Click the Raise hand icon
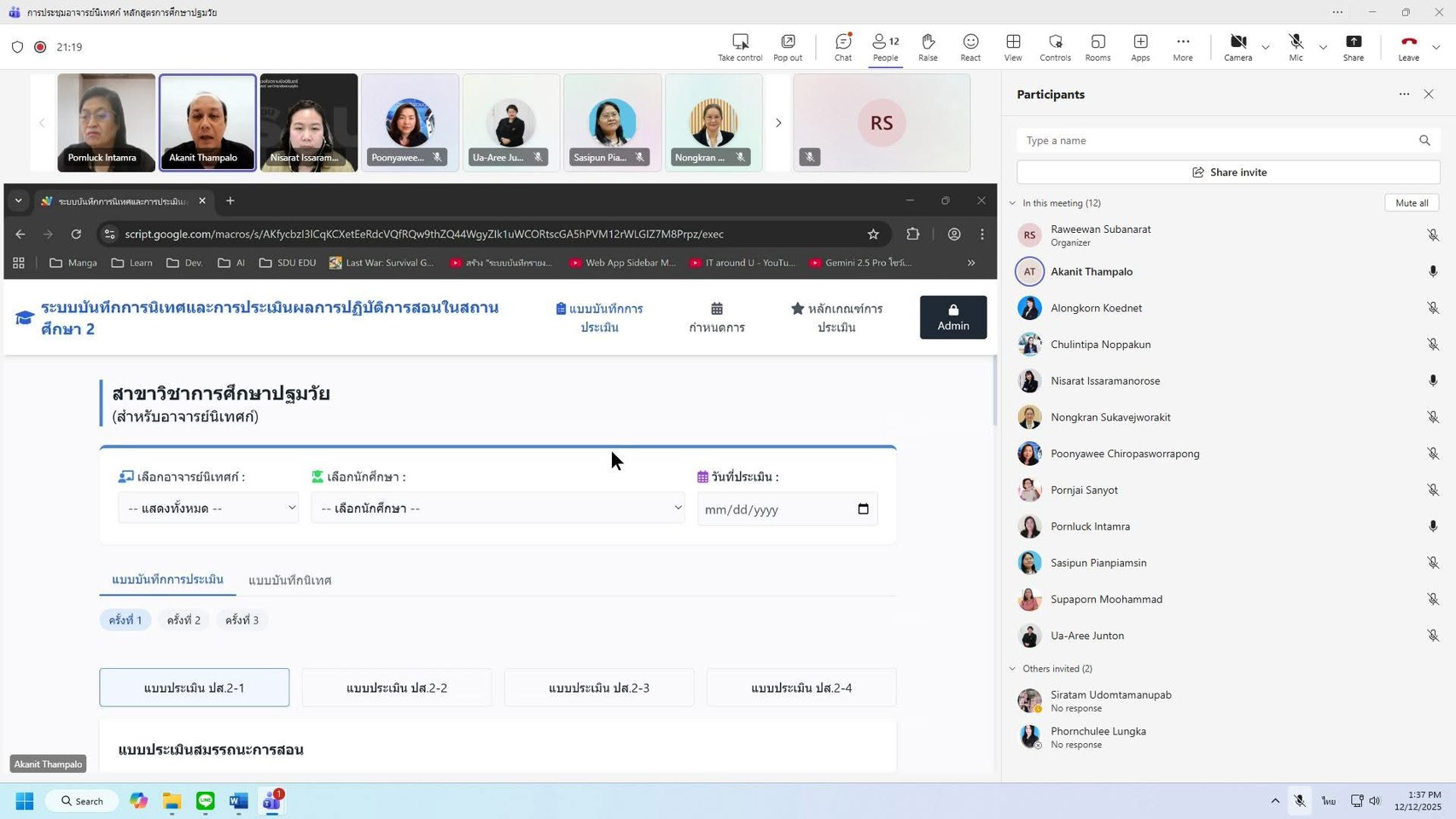Viewport: 1456px width, 819px height. (x=928, y=43)
